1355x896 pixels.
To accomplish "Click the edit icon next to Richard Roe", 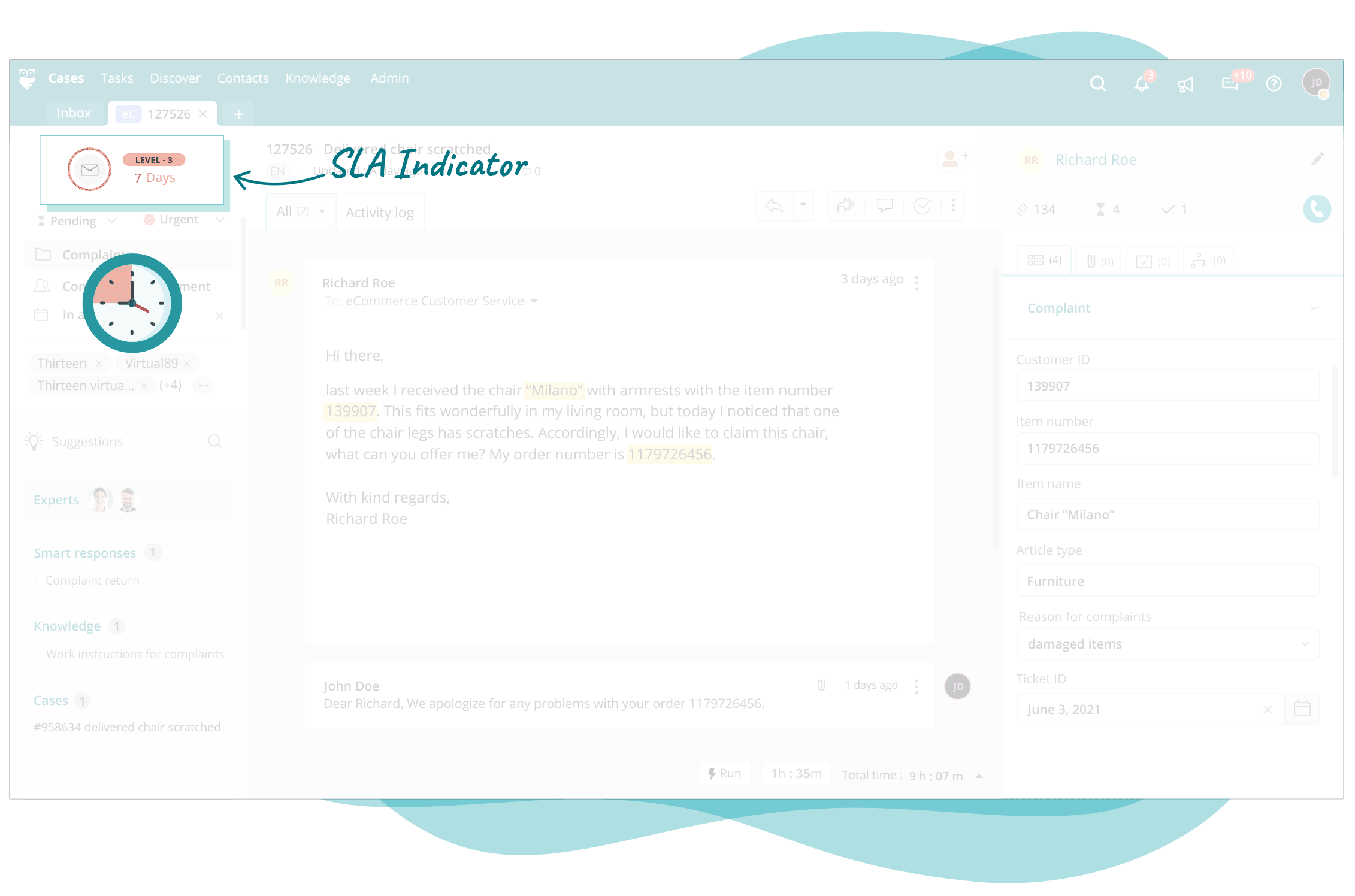I will [1317, 159].
